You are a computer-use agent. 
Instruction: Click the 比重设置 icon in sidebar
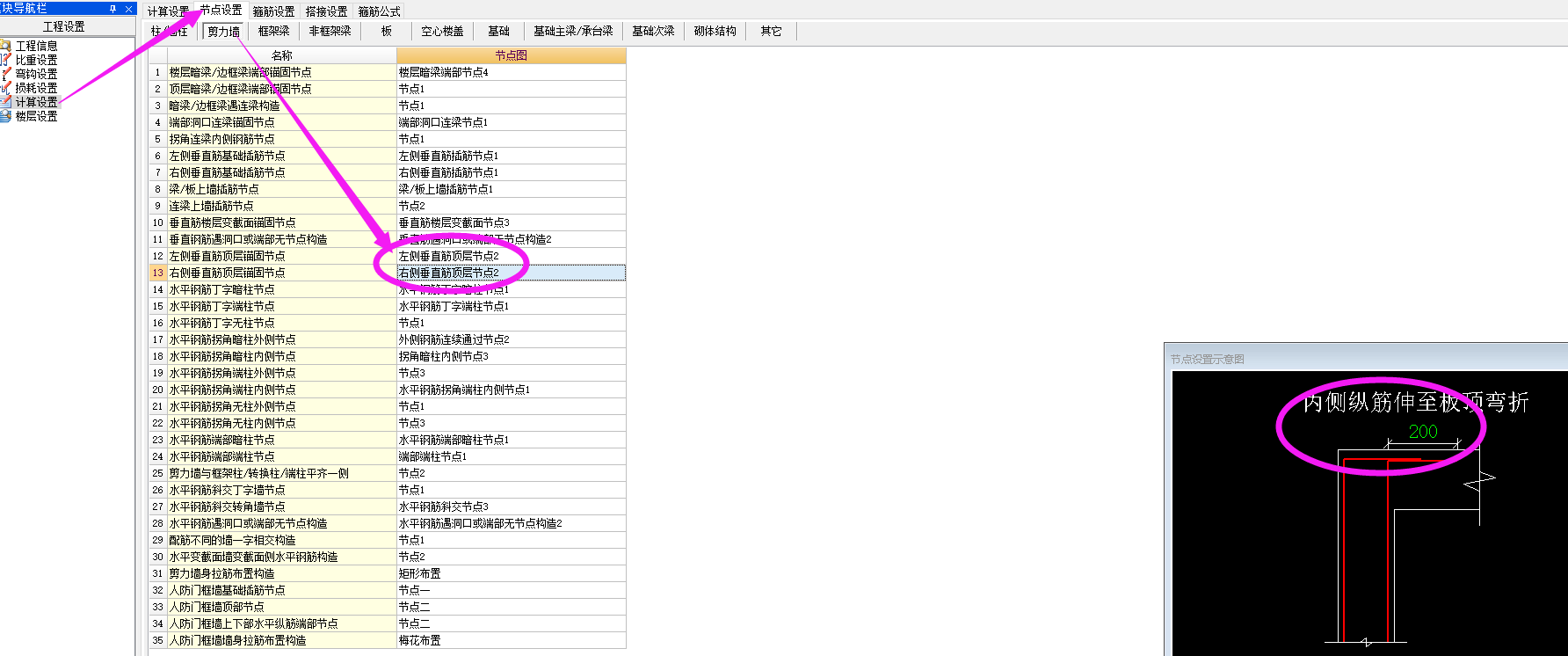point(5,60)
